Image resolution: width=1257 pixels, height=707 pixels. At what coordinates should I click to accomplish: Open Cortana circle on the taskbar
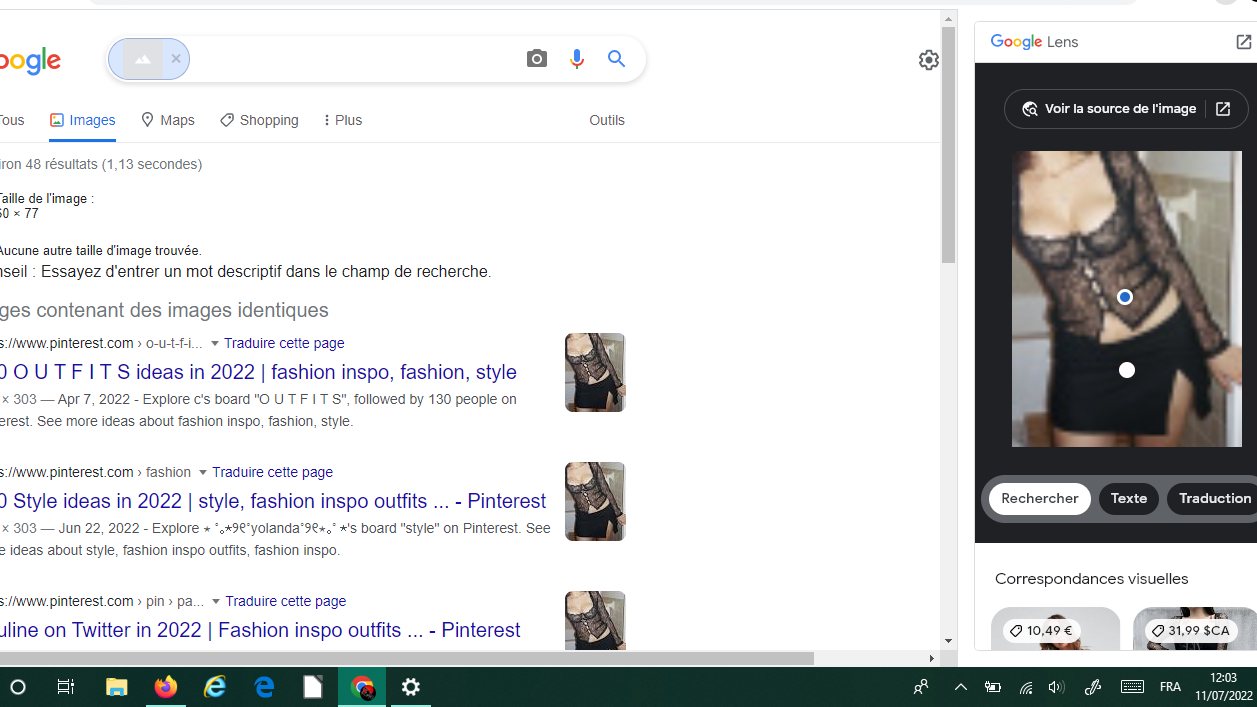[x=17, y=687]
